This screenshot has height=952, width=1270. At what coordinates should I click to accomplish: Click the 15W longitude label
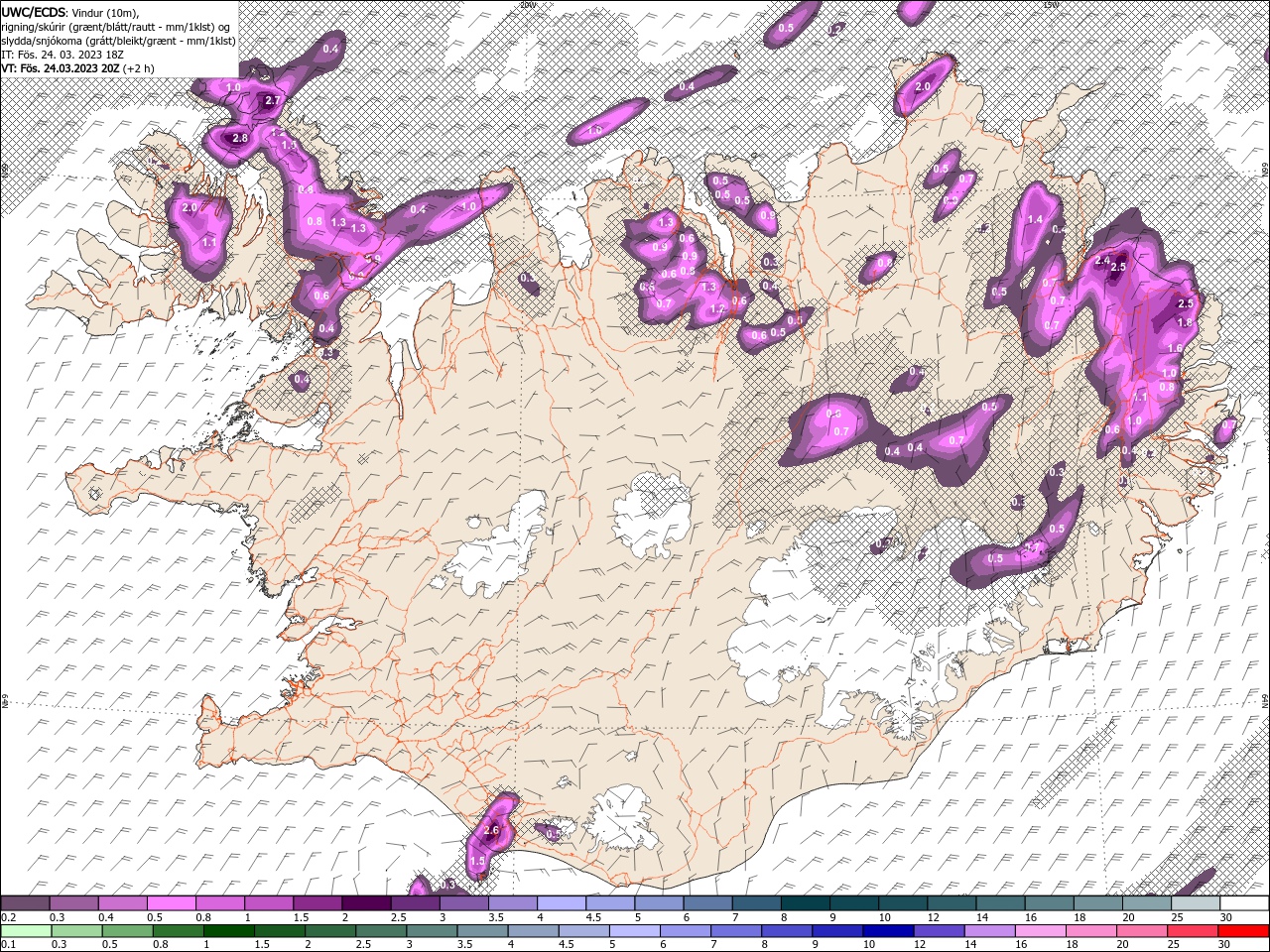(1051, 5)
